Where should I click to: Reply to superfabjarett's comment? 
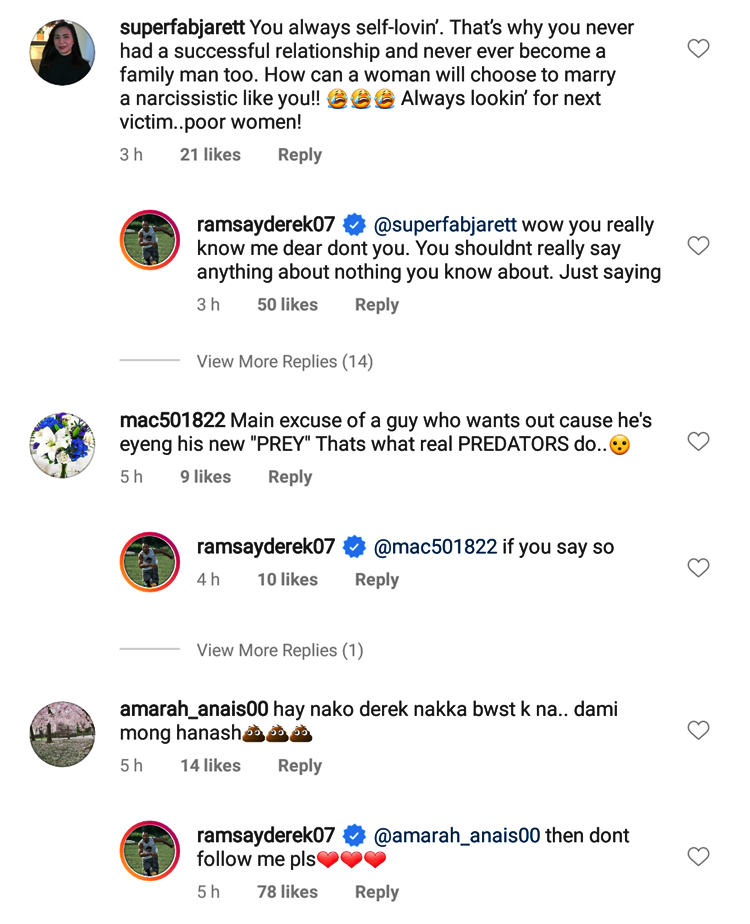pos(299,155)
